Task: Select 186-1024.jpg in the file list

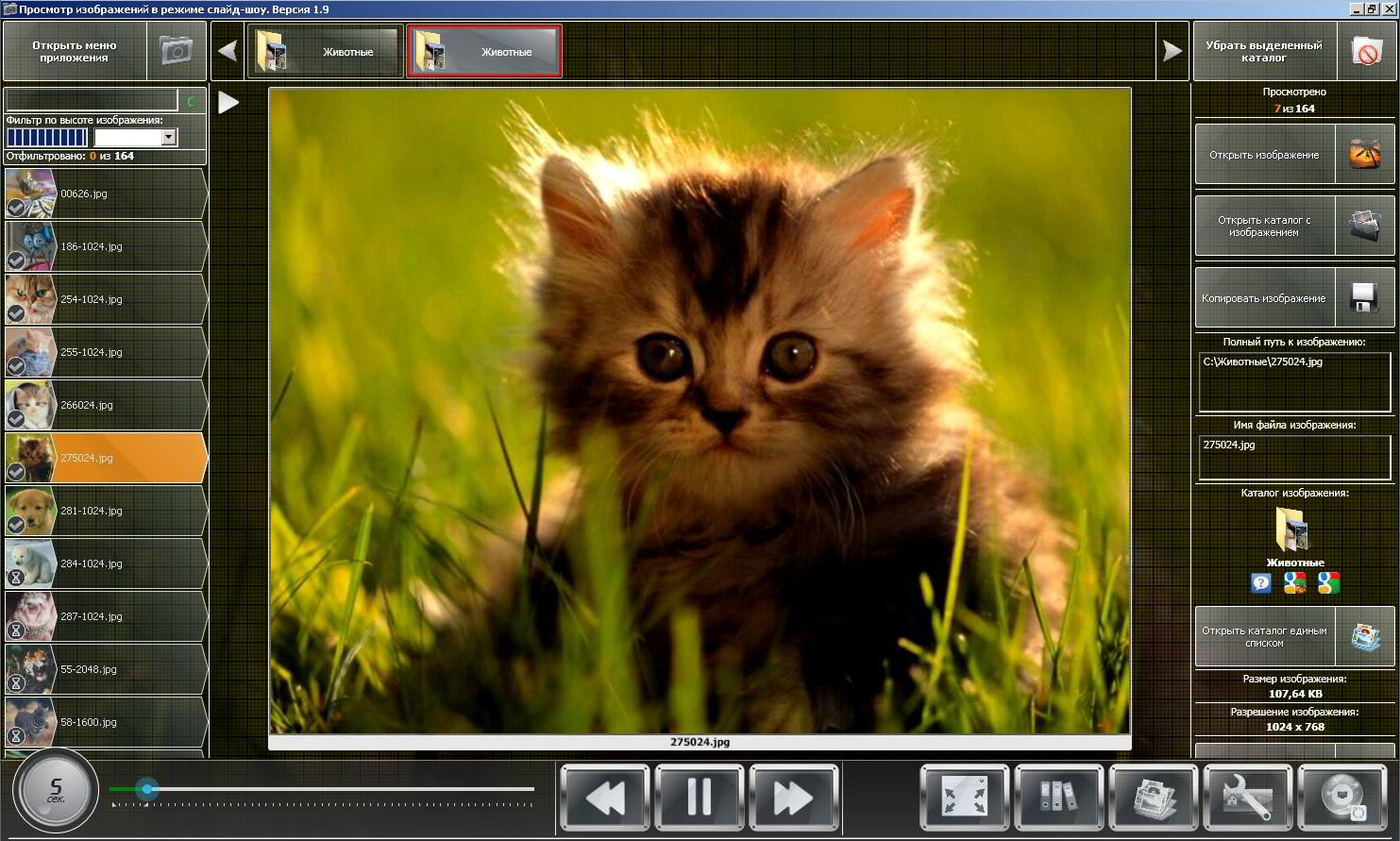Action: pos(106,246)
